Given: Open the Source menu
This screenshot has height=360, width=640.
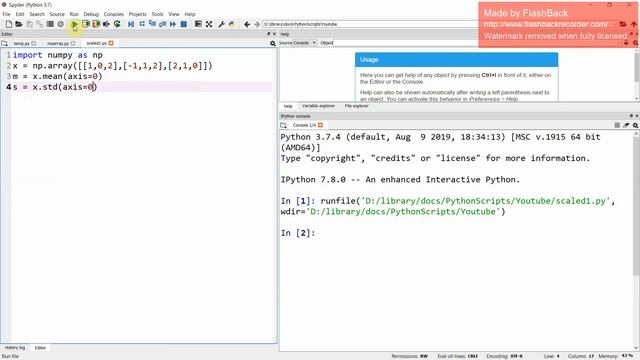Looking at the screenshot, I should tap(57, 14).
